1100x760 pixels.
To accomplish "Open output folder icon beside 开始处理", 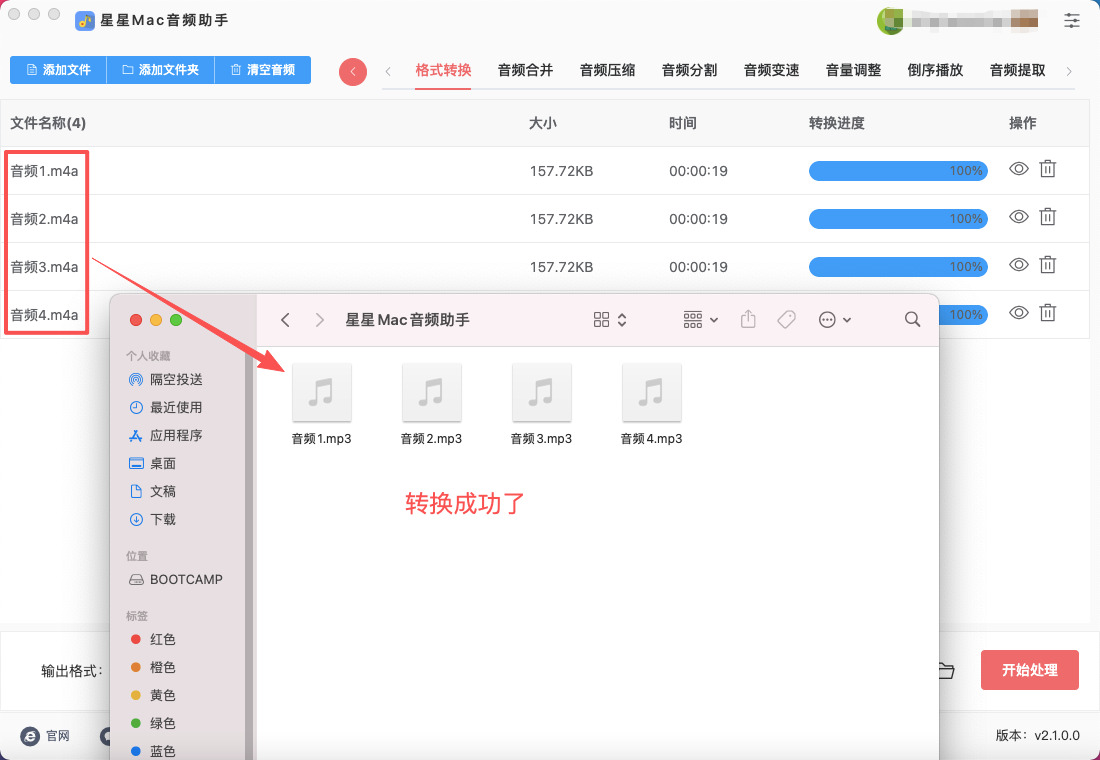I will point(947,671).
